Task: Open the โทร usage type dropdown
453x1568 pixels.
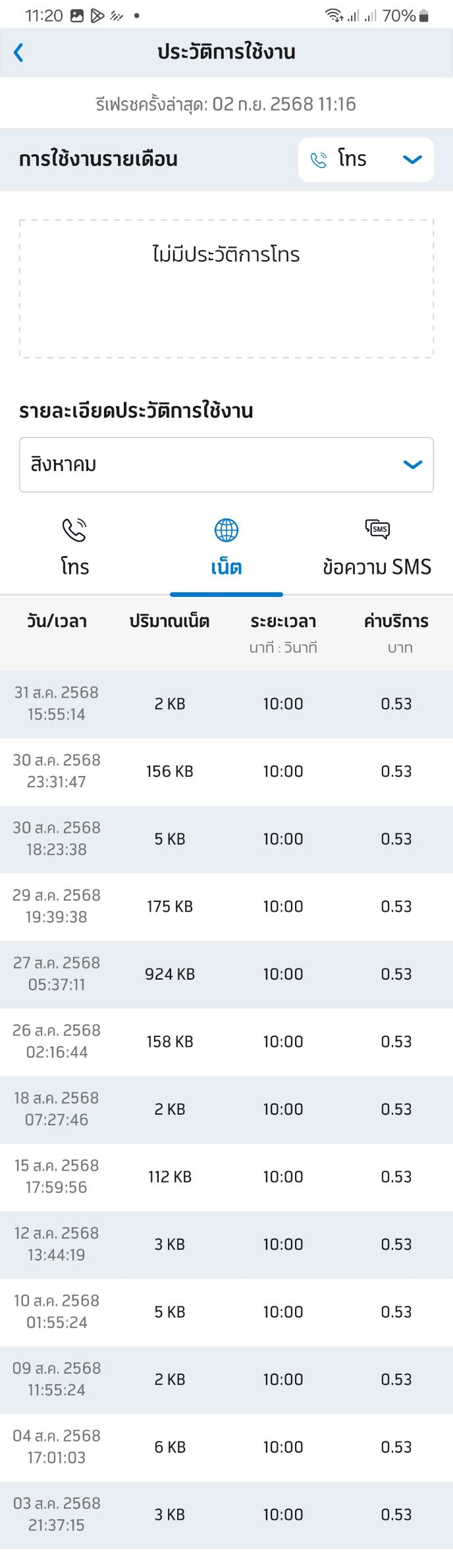Action: (365, 159)
